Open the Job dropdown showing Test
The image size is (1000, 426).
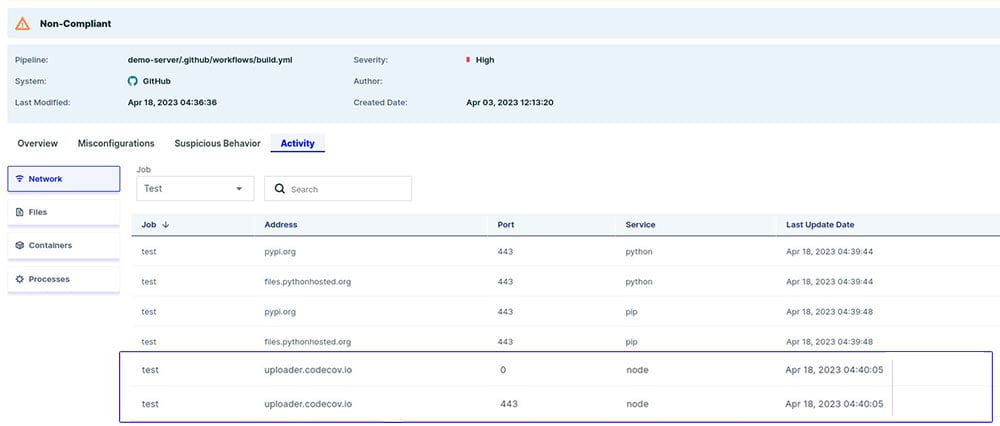click(195, 189)
